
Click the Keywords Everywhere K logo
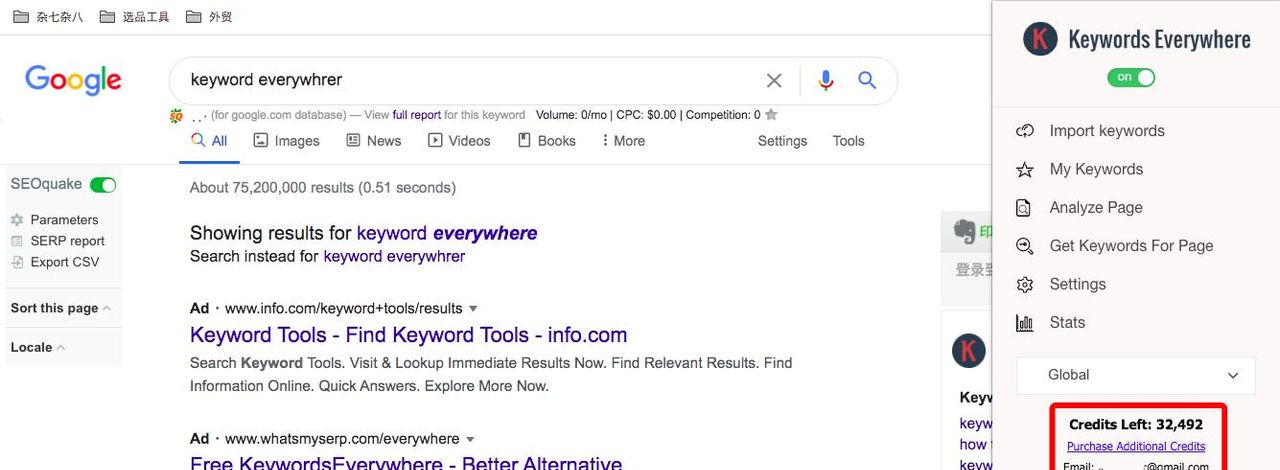1040,40
